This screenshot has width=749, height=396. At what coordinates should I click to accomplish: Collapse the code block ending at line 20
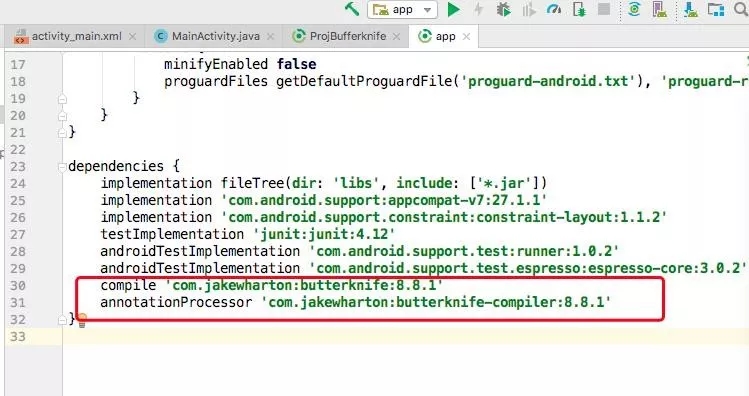coord(62,116)
